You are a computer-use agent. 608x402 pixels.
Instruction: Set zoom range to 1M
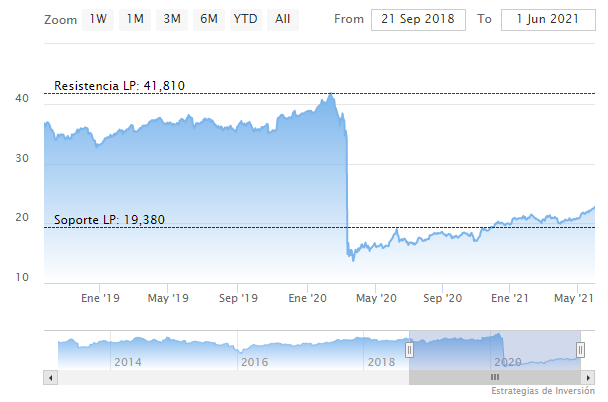click(x=135, y=19)
